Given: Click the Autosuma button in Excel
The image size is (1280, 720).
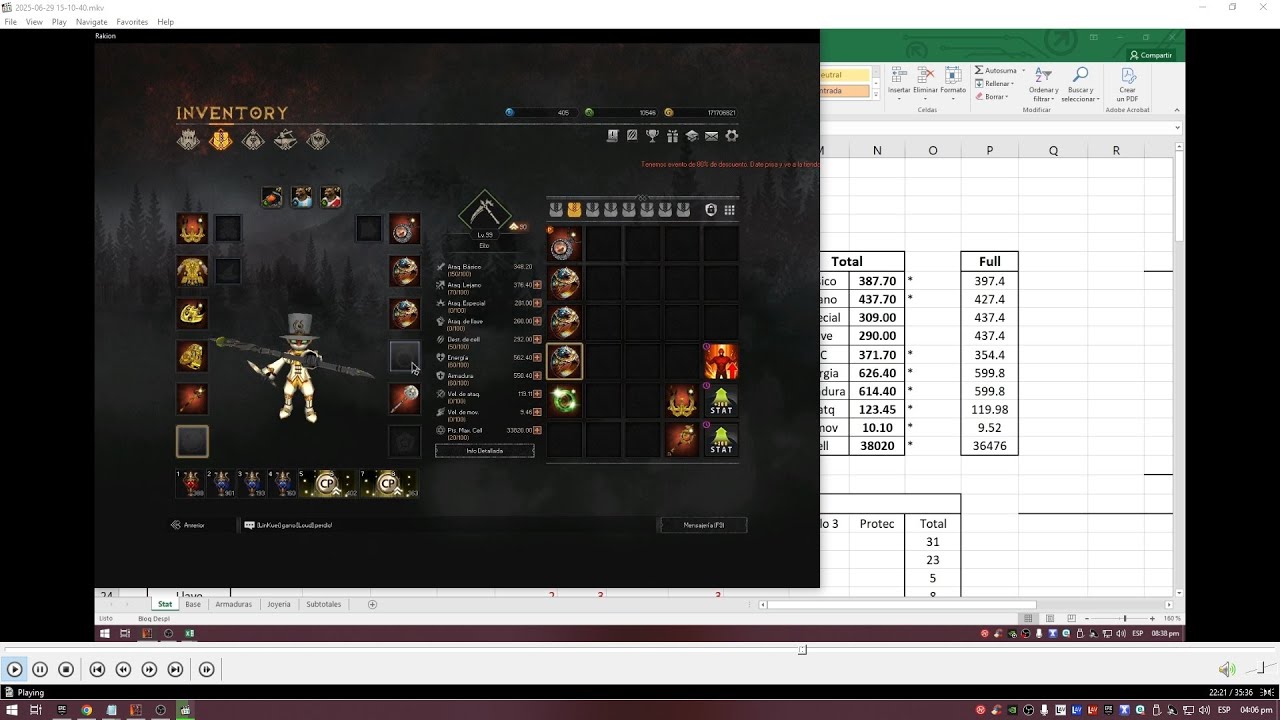Looking at the screenshot, I should point(996,70).
